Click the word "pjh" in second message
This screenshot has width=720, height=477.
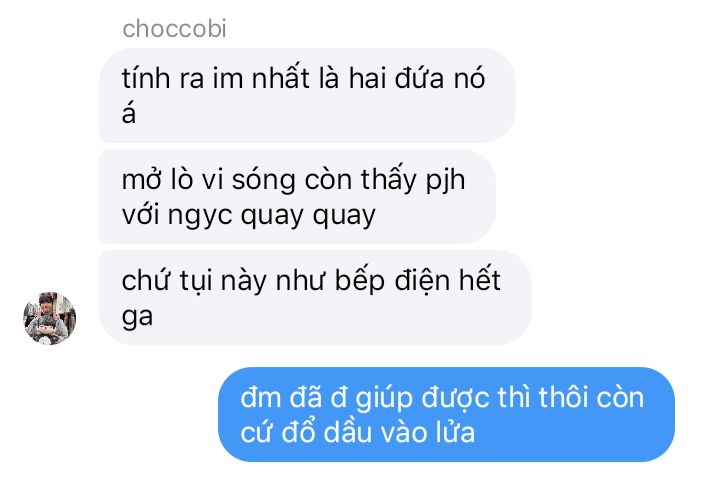coord(445,180)
